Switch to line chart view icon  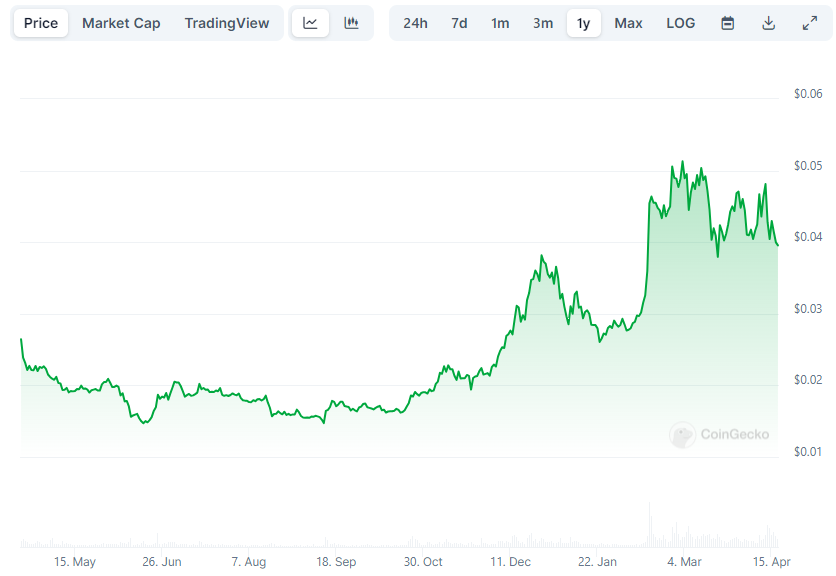[310, 23]
